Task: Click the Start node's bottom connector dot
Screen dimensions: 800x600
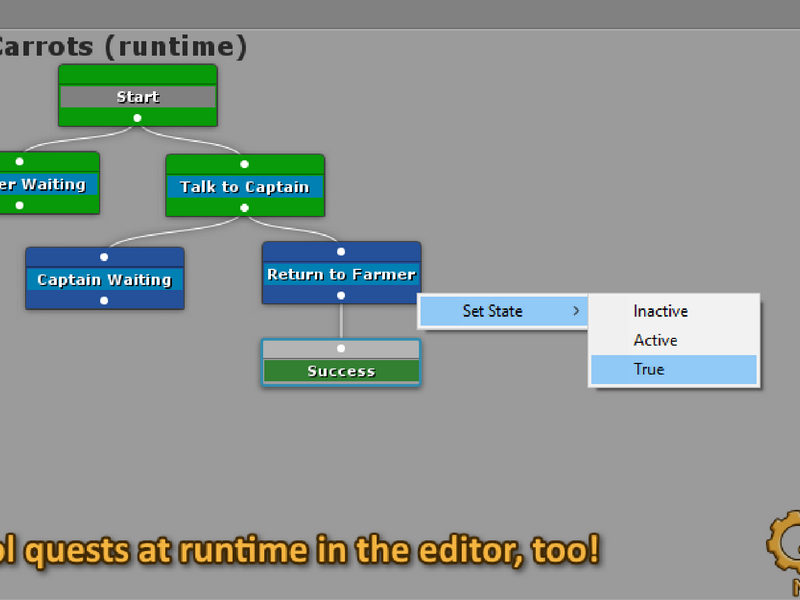Action: [x=137, y=118]
